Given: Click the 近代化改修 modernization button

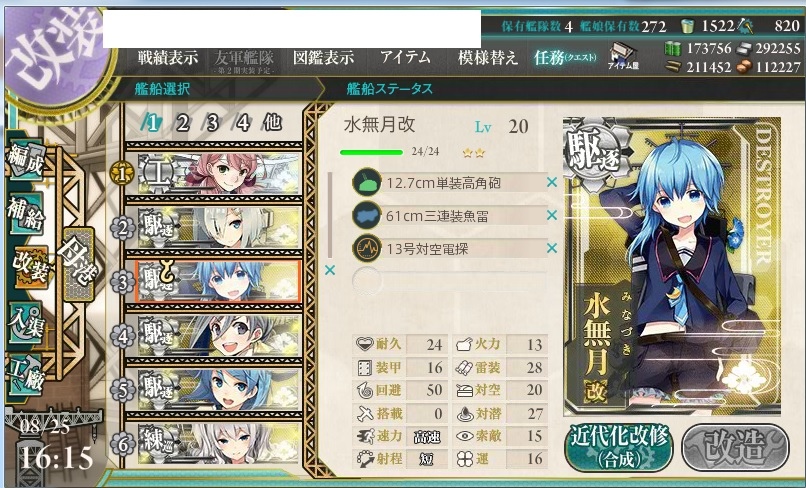Looking at the screenshot, I should [x=619, y=447].
